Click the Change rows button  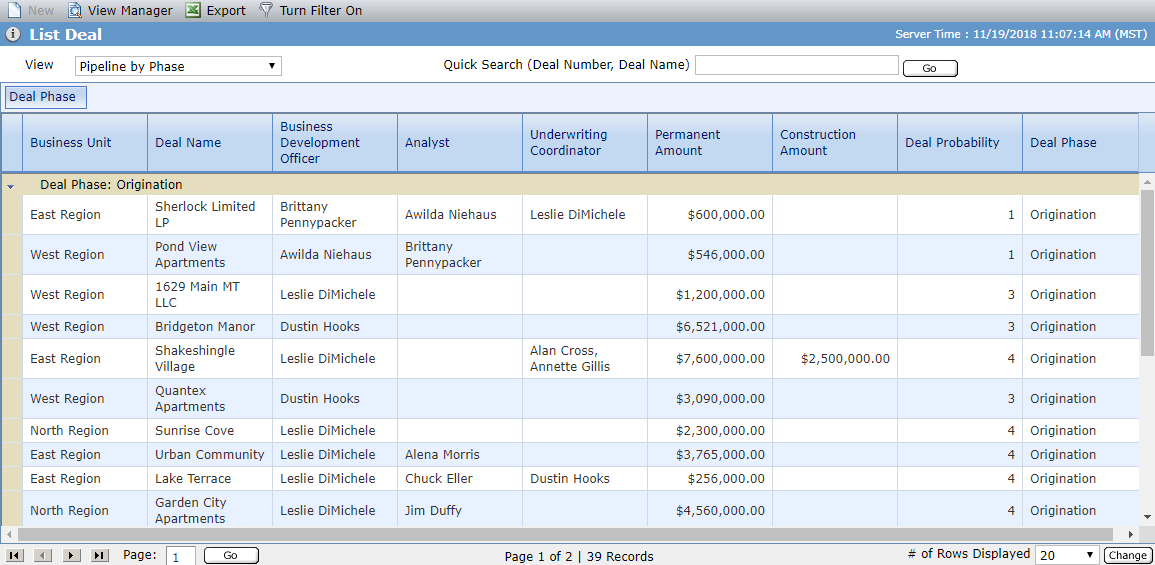coord(1126,555)
